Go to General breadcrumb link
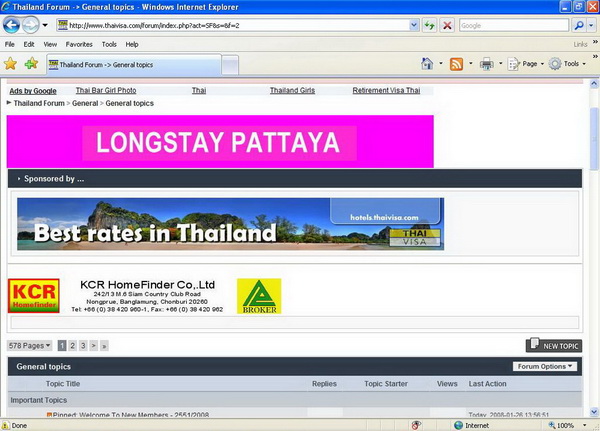 tap(85, 103)
